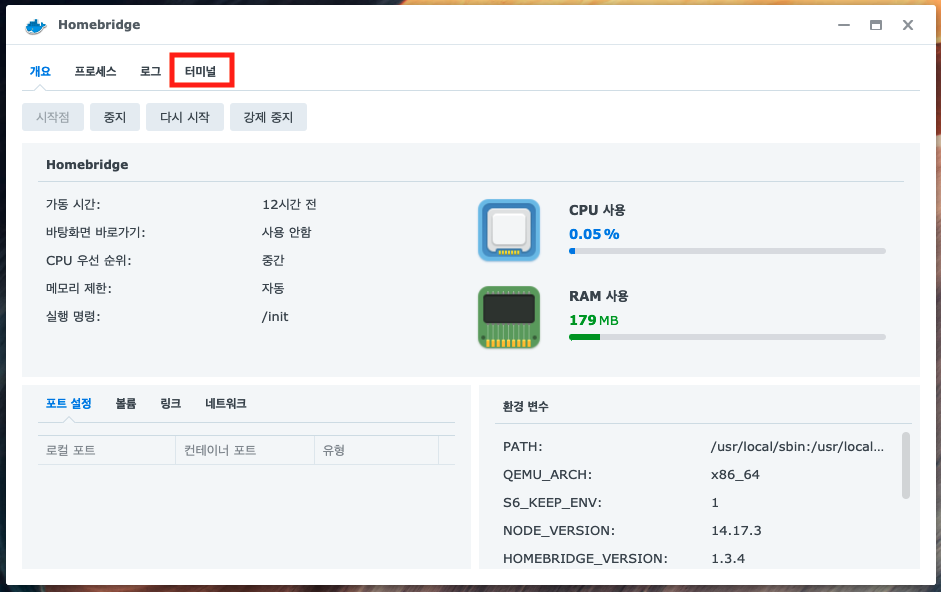
Task: Click the 로컬 포트 column header
Action: coord(106,450)
